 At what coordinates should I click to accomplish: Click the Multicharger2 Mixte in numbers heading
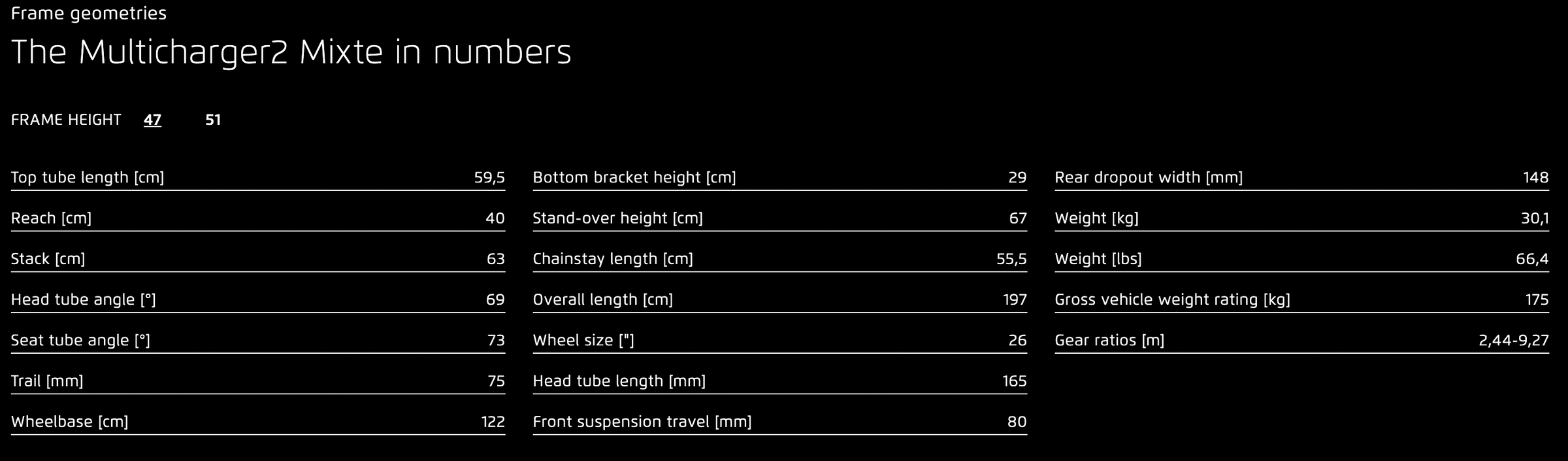click(x=291, y=52)
